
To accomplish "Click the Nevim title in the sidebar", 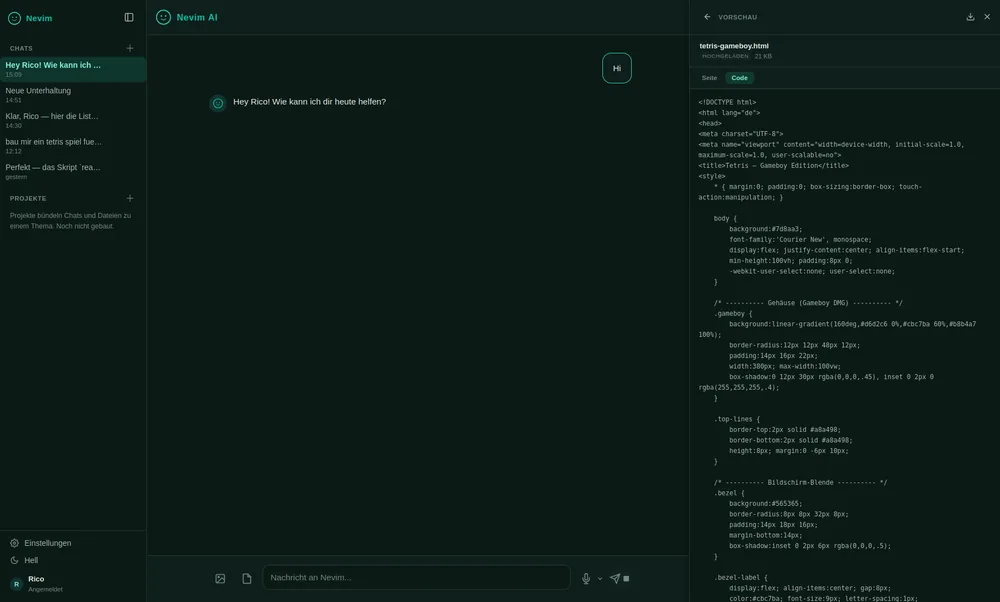I will point(39,18).
